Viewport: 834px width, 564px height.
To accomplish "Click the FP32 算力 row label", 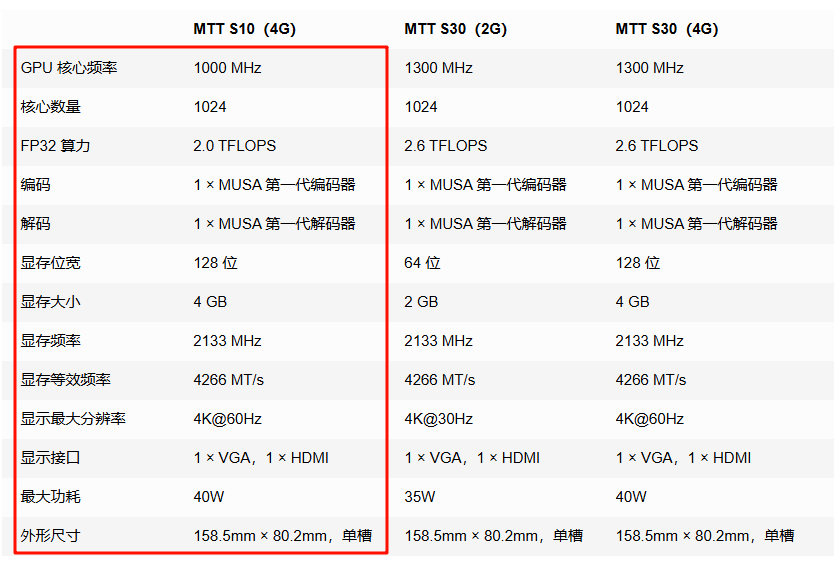I will 55,146.
